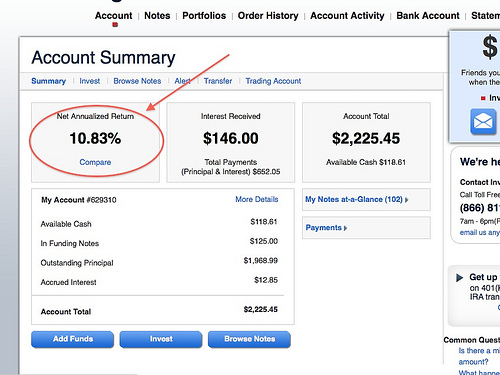Open Account Activity in top navigation
Screen dimensions: 500x375
(347, 16)
